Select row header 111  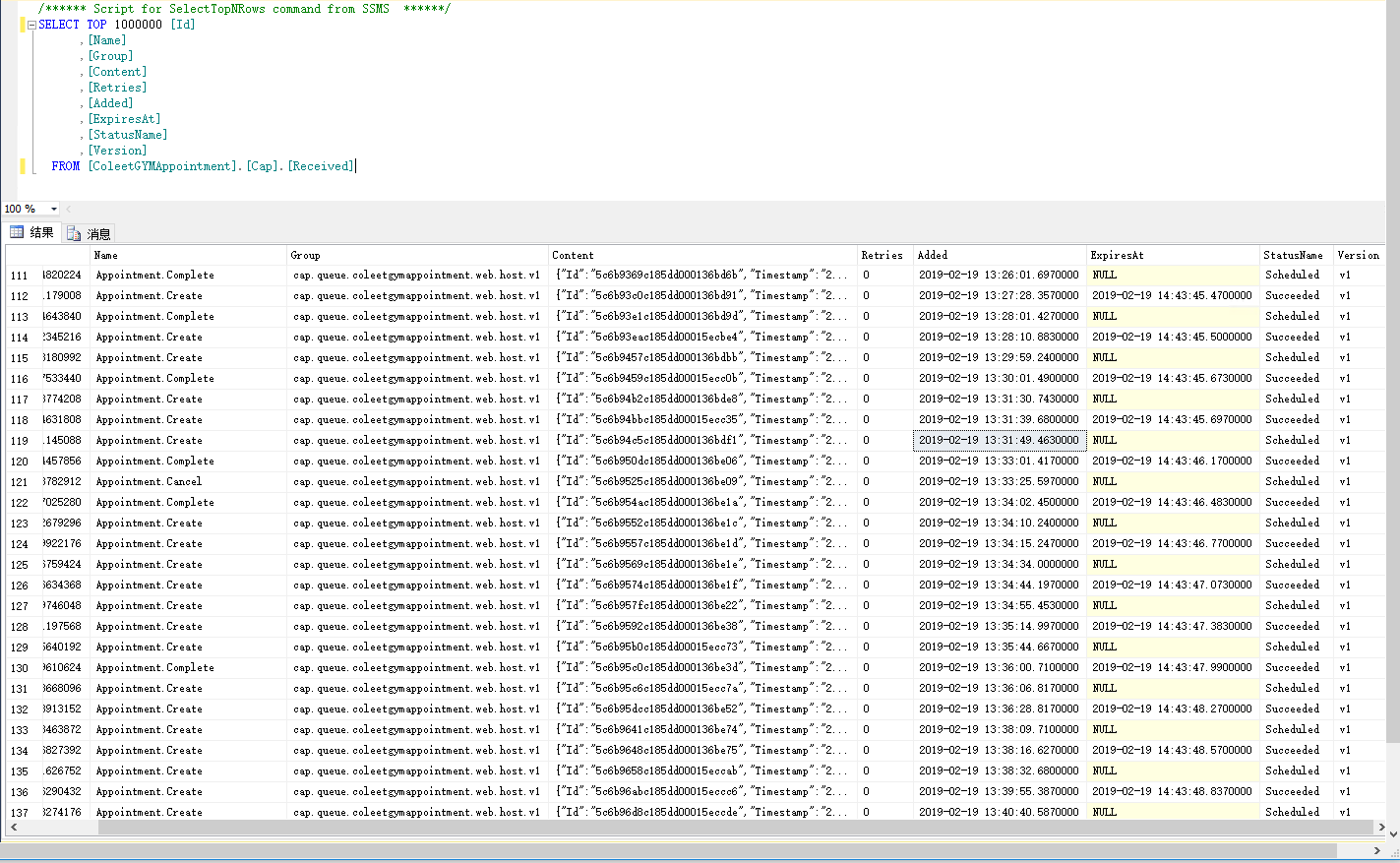click(22, 276)
